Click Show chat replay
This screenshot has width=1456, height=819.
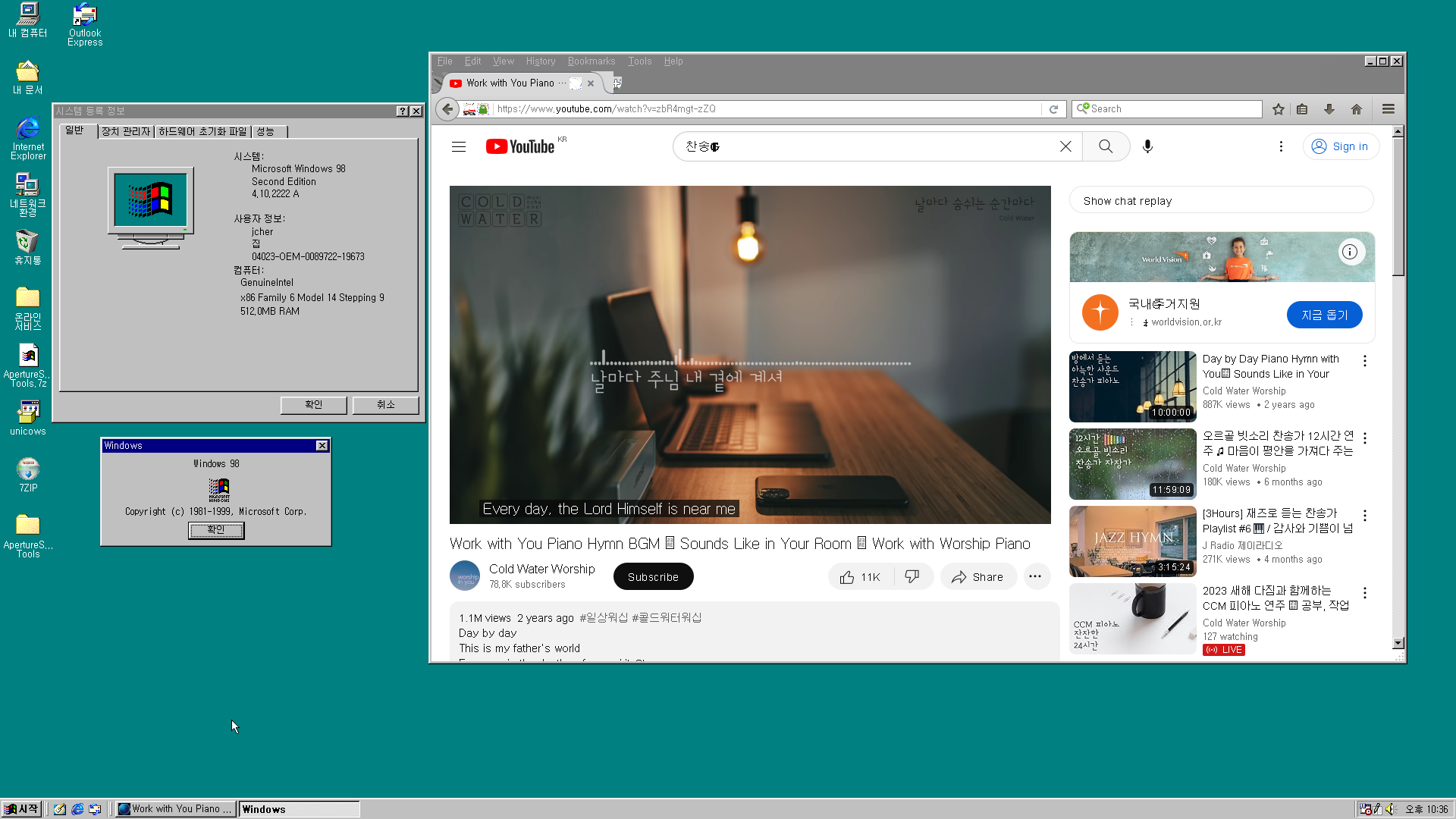point(1221,201)
